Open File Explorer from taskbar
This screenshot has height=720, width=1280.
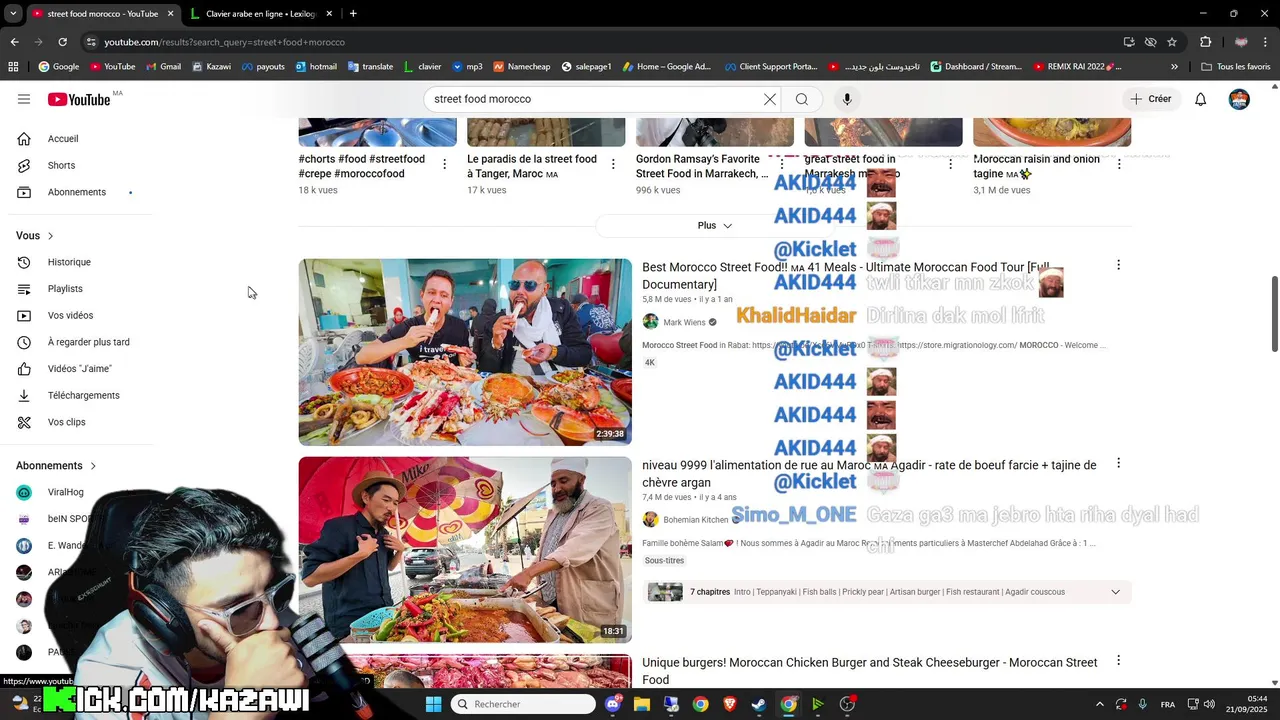tap(642, 704)
